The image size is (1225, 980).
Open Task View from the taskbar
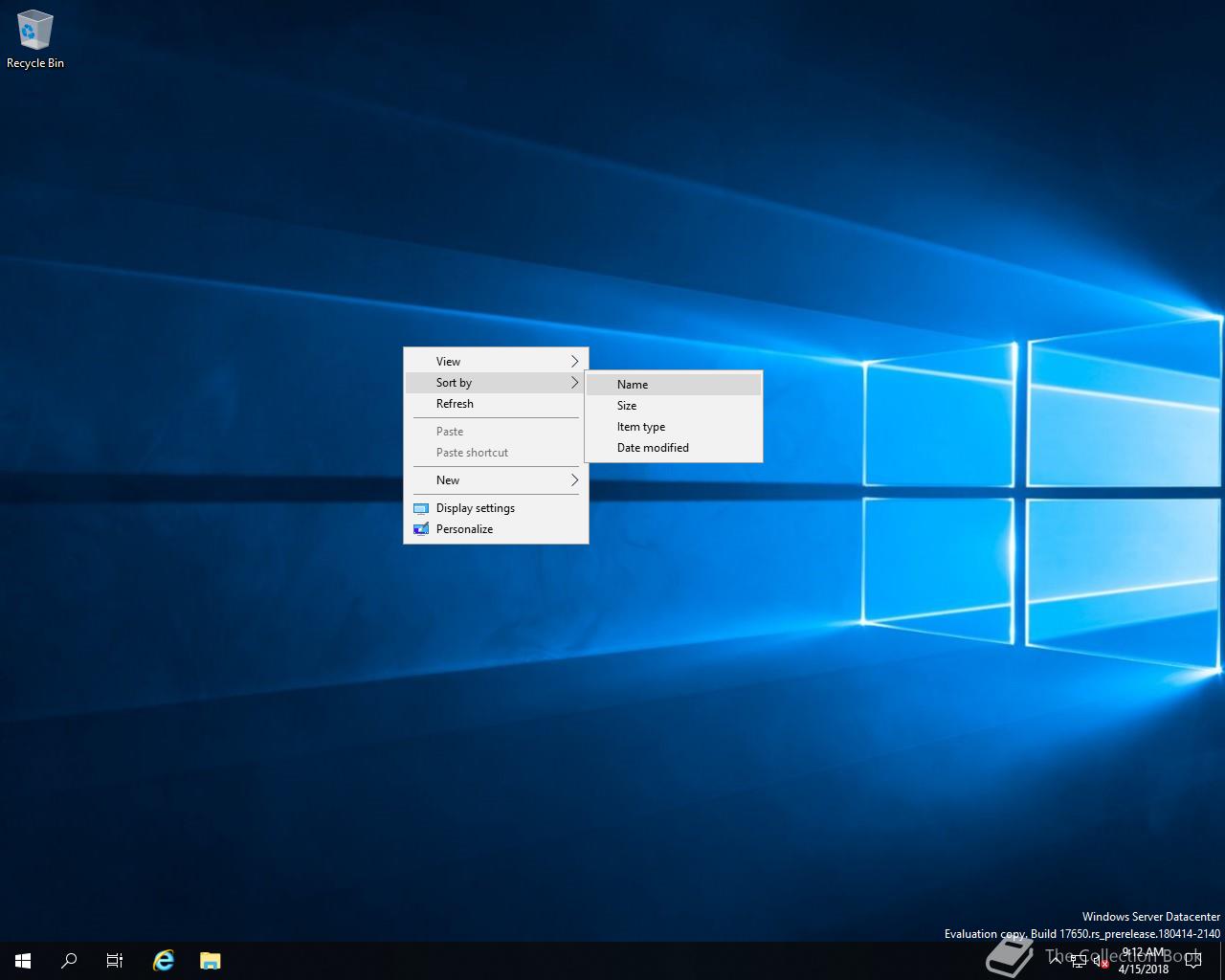pos(115,960)
